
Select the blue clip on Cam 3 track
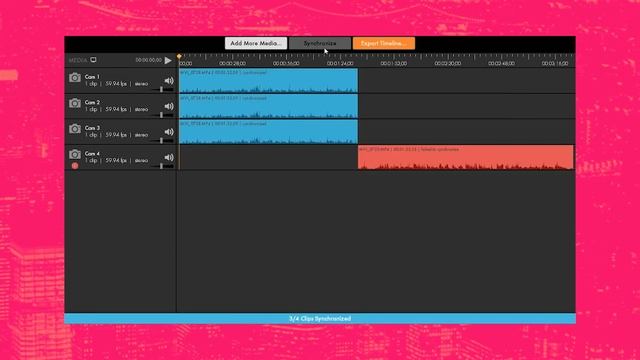(x=268, y=131)
